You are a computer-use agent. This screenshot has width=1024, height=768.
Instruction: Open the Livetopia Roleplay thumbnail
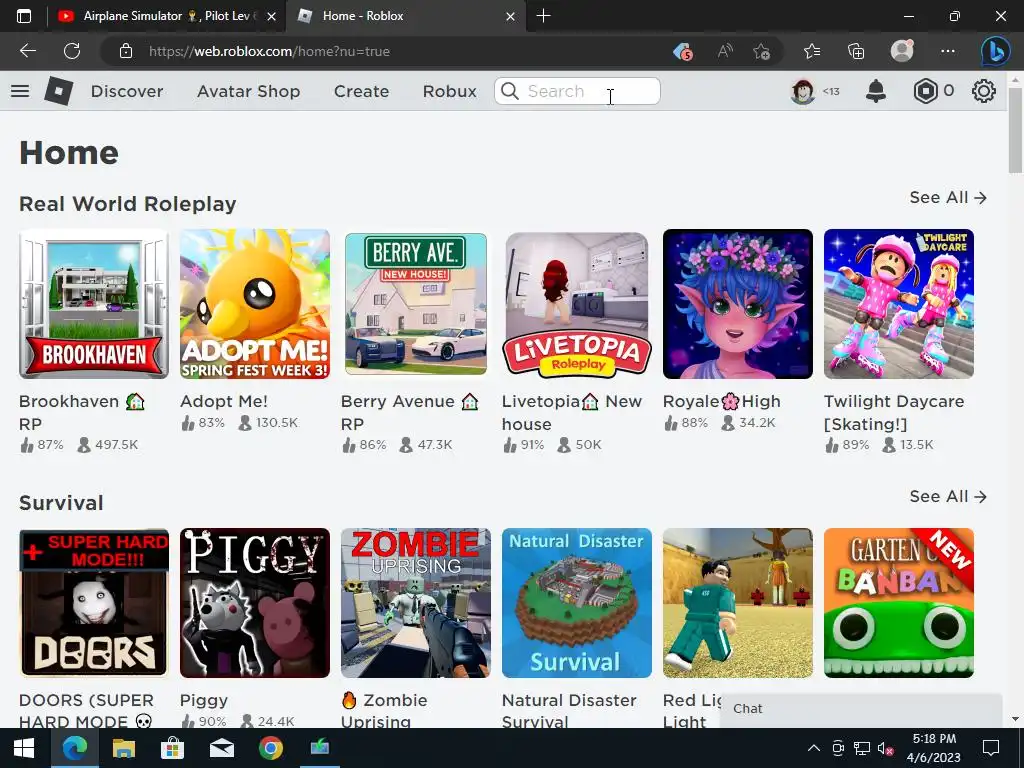coord(577,304)
